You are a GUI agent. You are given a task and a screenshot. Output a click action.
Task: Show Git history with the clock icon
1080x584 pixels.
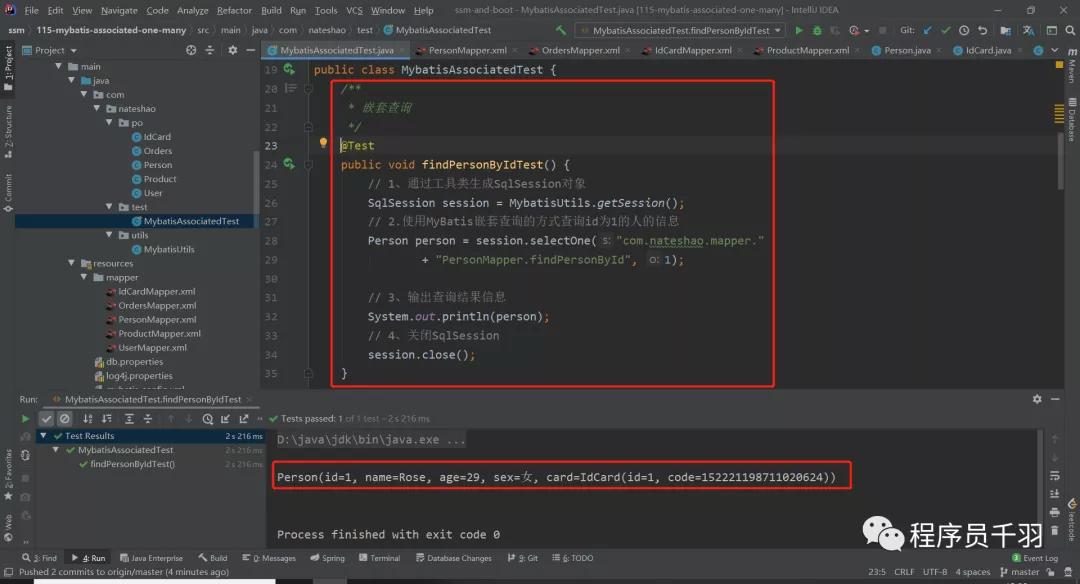(964, 30)
